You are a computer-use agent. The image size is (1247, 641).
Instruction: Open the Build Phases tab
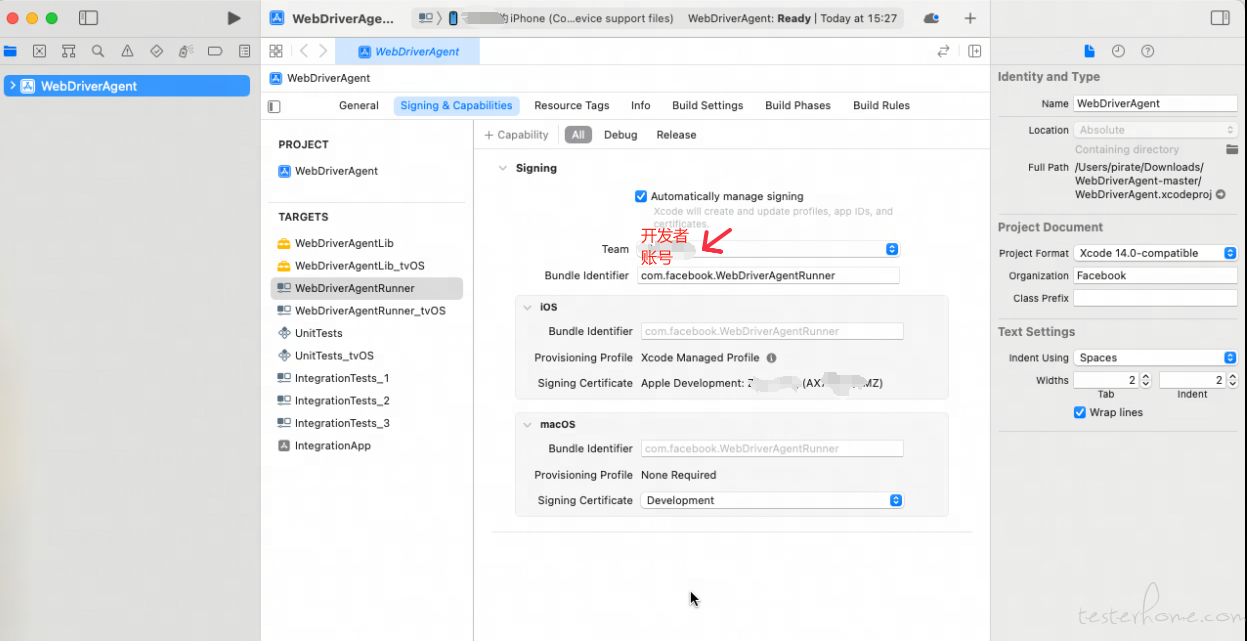pos(798,106)
